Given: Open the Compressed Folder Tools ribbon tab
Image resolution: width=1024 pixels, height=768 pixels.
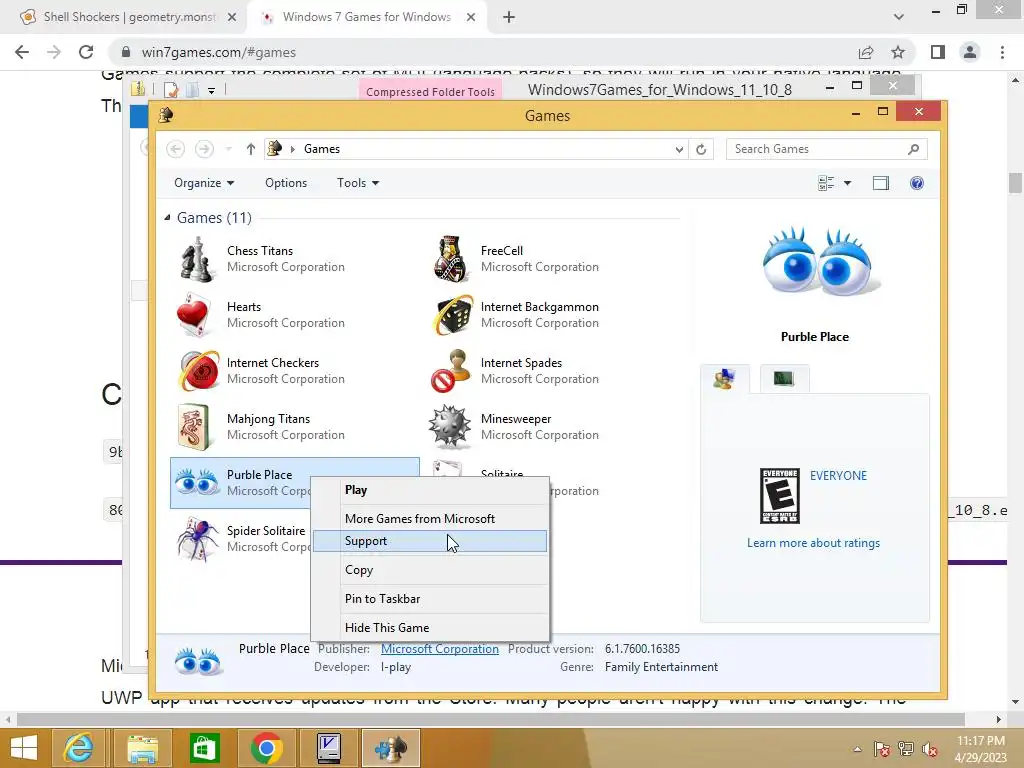Looking at the screenshot, I should coord(430,91).
